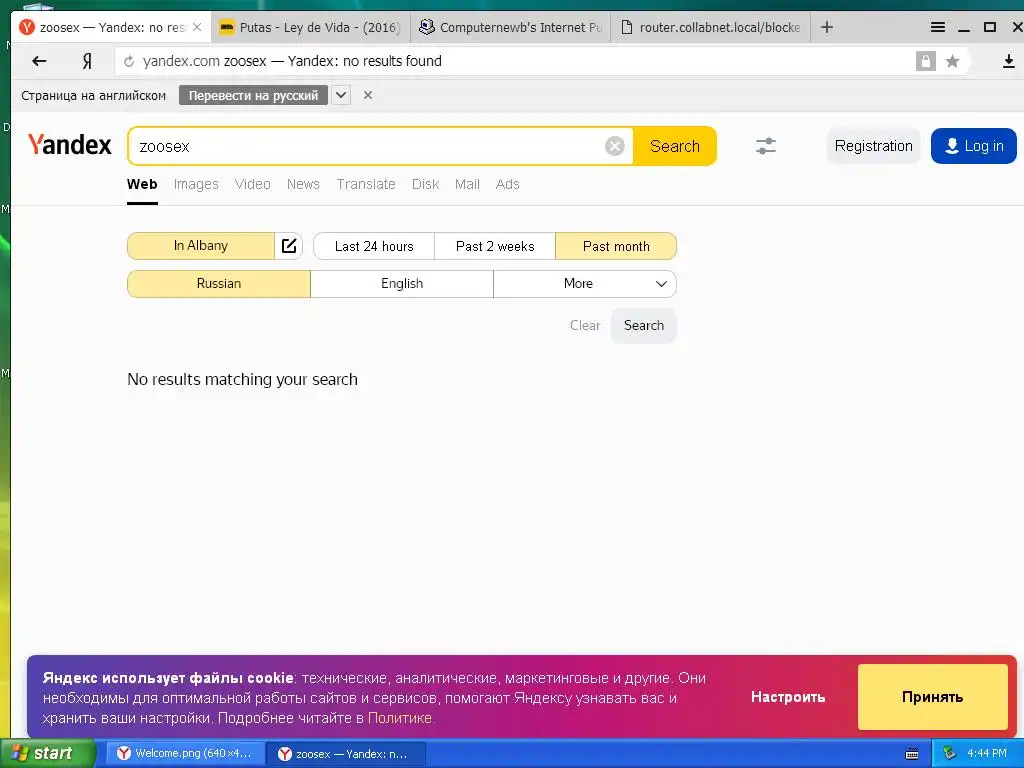Click the Registration button
This screenshot has width=1024, height=768.
[x=874, y=146]
